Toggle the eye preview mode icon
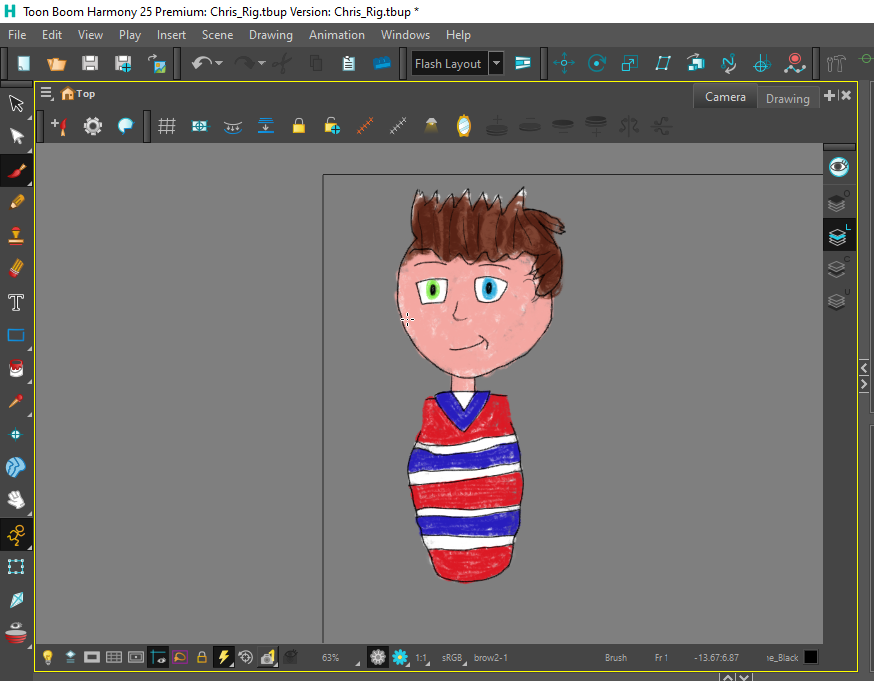Image resolution: width=874 pixels, height=681 pixels. point(838,166)
